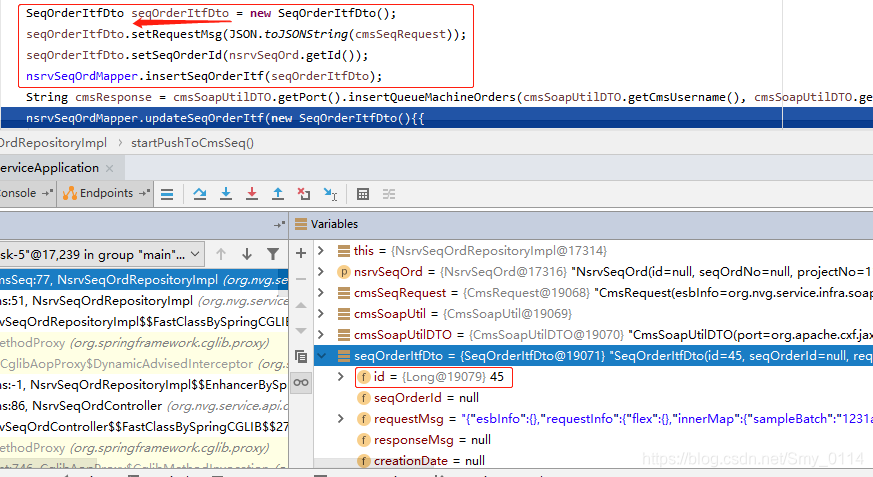
Task: Expand the requestMsg field node
Action: 341,419
